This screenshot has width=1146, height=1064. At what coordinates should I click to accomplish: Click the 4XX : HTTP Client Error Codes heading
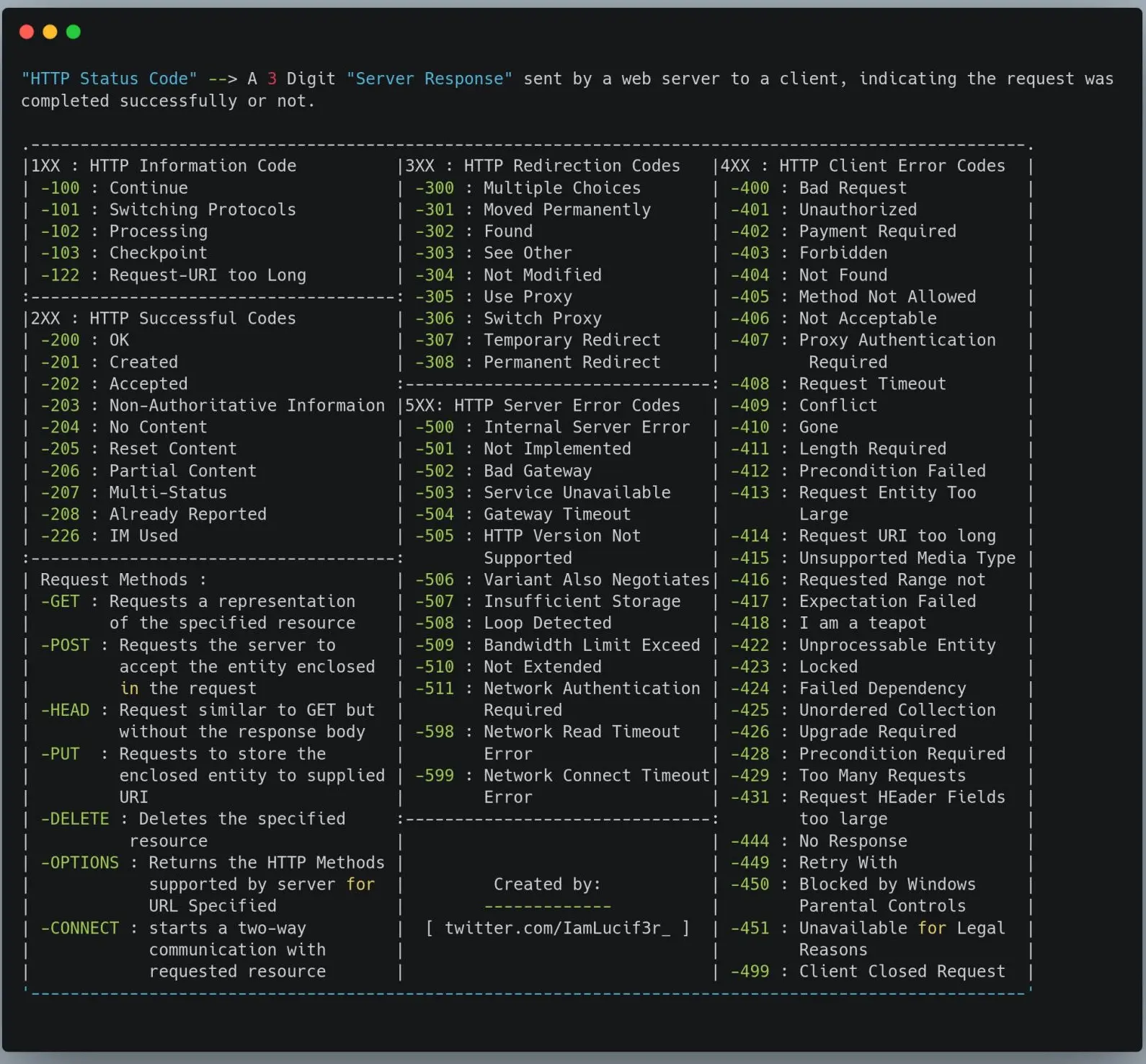863,166
